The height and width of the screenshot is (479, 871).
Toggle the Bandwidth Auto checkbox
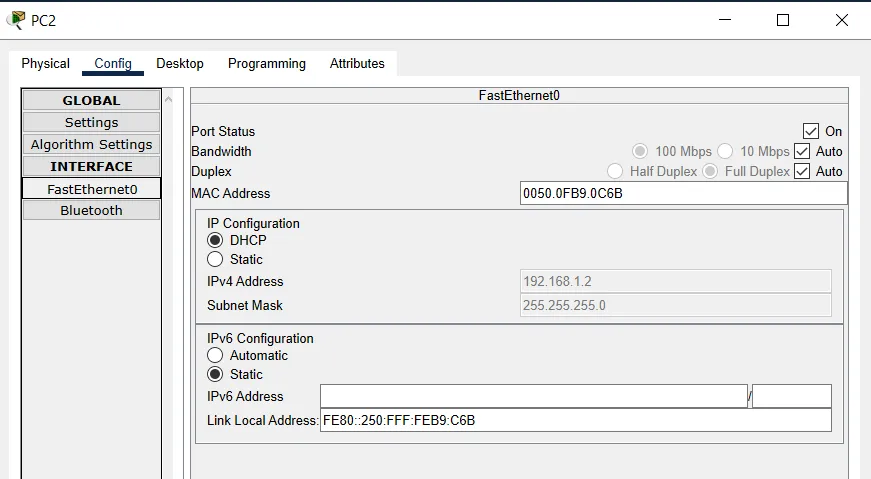(x=802, y=151)
